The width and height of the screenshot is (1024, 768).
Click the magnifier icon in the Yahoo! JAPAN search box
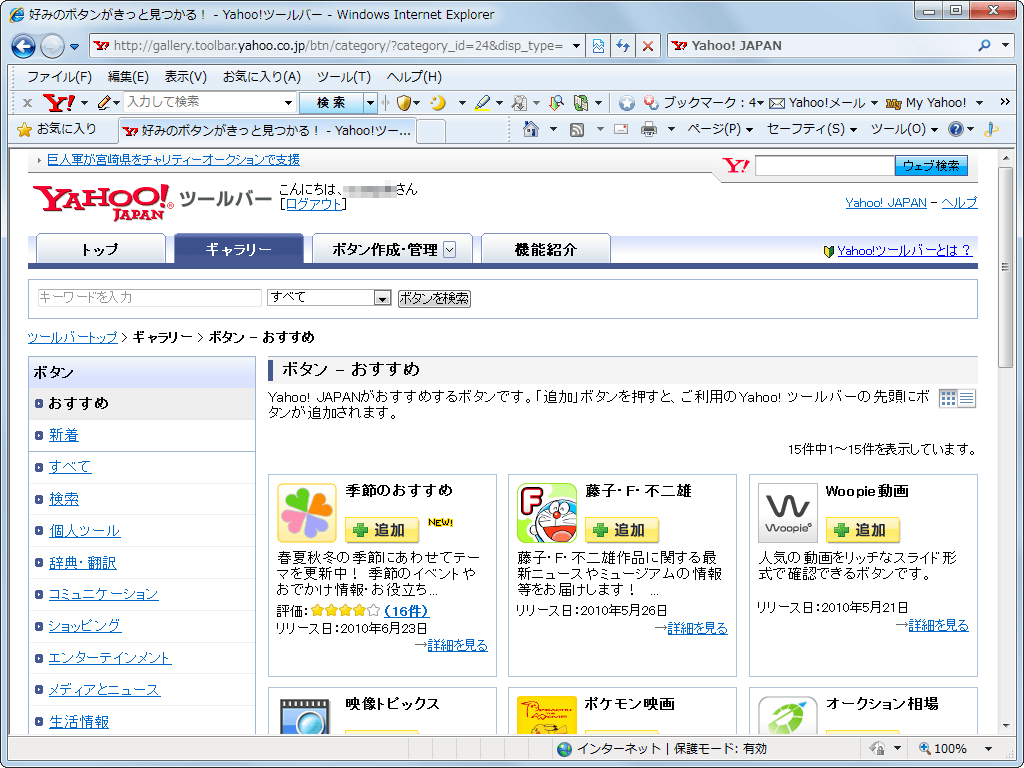tap(984, 46)
